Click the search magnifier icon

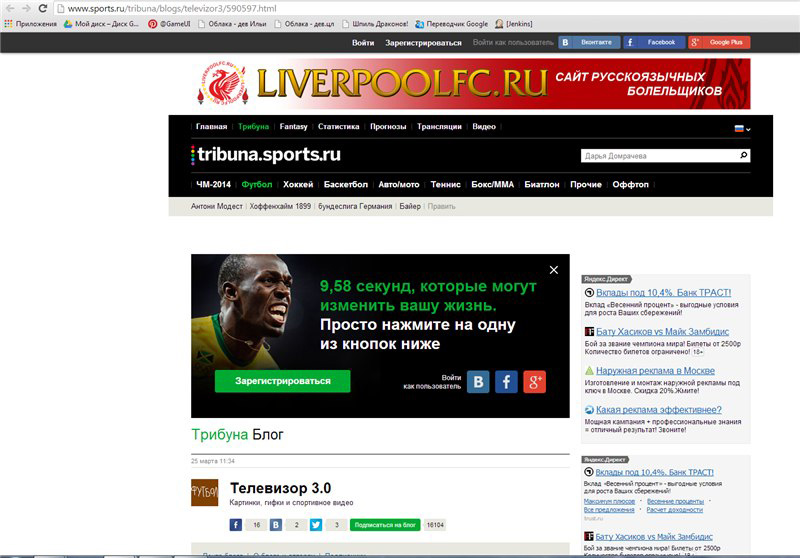(744, 155)
